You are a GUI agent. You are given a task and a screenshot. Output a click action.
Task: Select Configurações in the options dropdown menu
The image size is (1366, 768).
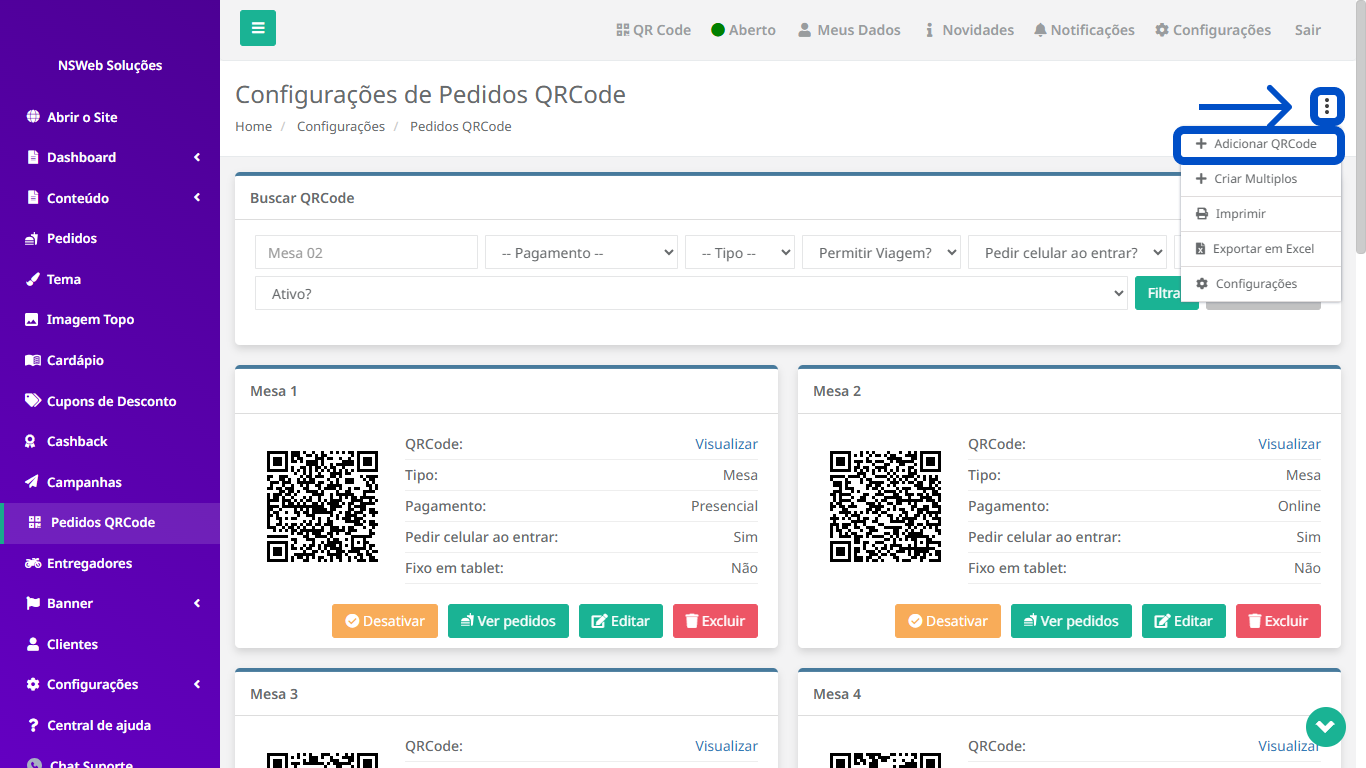(1260, 284)
